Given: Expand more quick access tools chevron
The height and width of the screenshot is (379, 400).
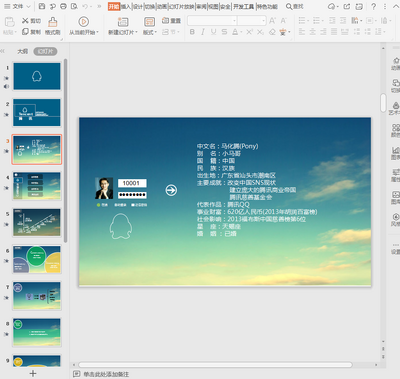Looking at the screenshot, I should (x=99, y=6).
